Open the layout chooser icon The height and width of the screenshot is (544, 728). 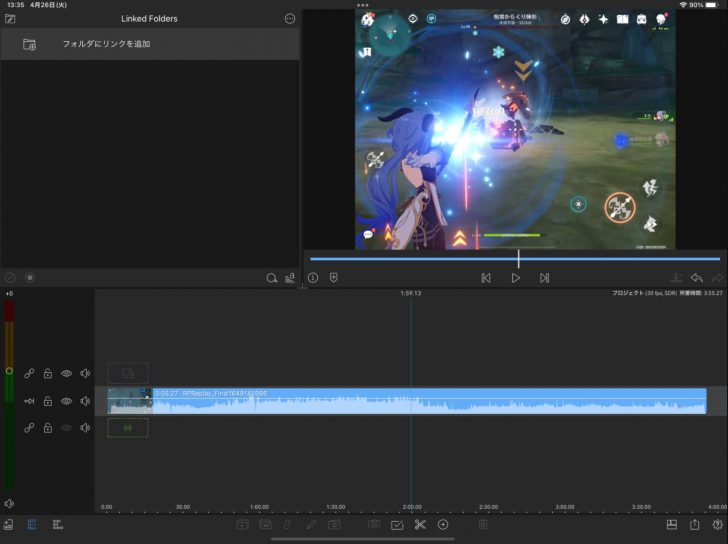click(x=672, y=525)
